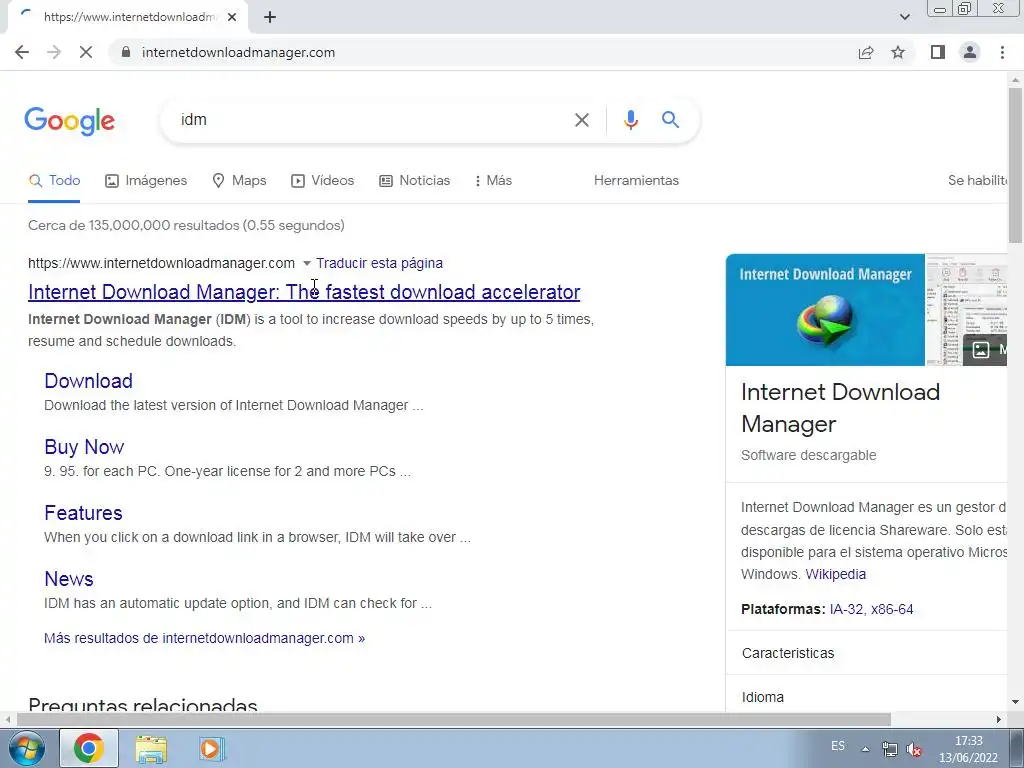1024x768 pixels.
Task: Open a new tab
Action: [x=270, y=17]
